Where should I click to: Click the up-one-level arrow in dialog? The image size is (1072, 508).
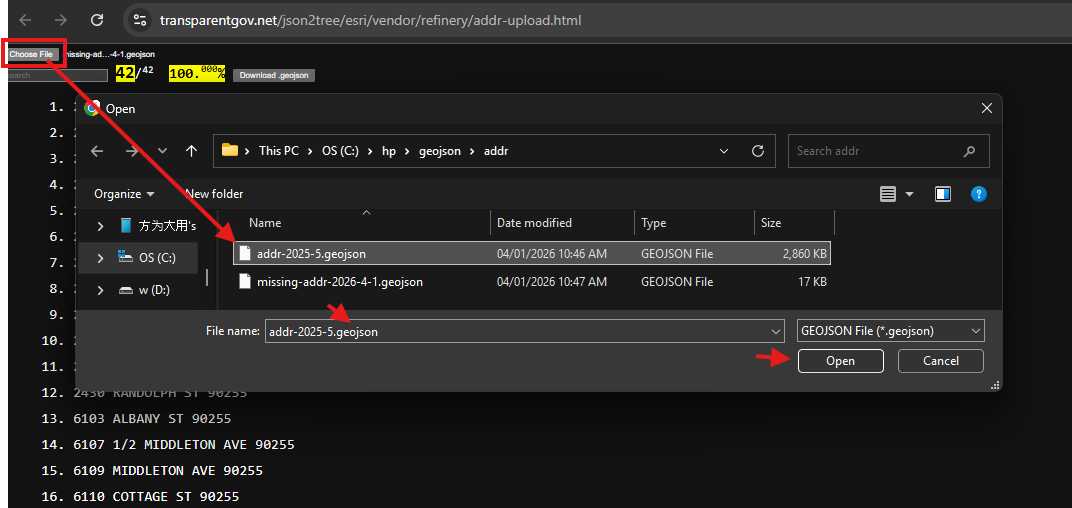coord(191,151)
